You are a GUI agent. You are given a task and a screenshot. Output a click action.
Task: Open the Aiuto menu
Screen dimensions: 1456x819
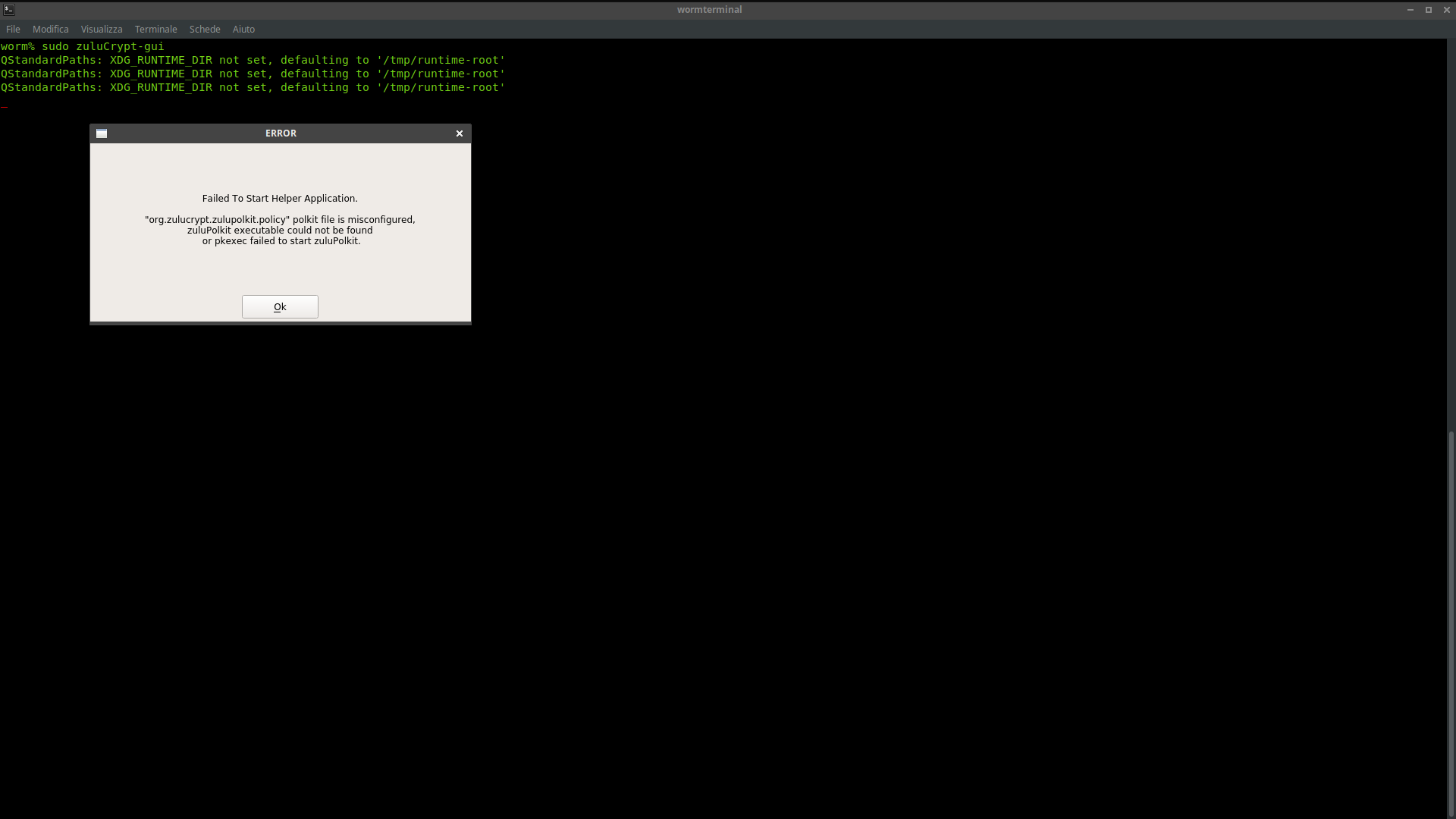click(x=243, y=29)
